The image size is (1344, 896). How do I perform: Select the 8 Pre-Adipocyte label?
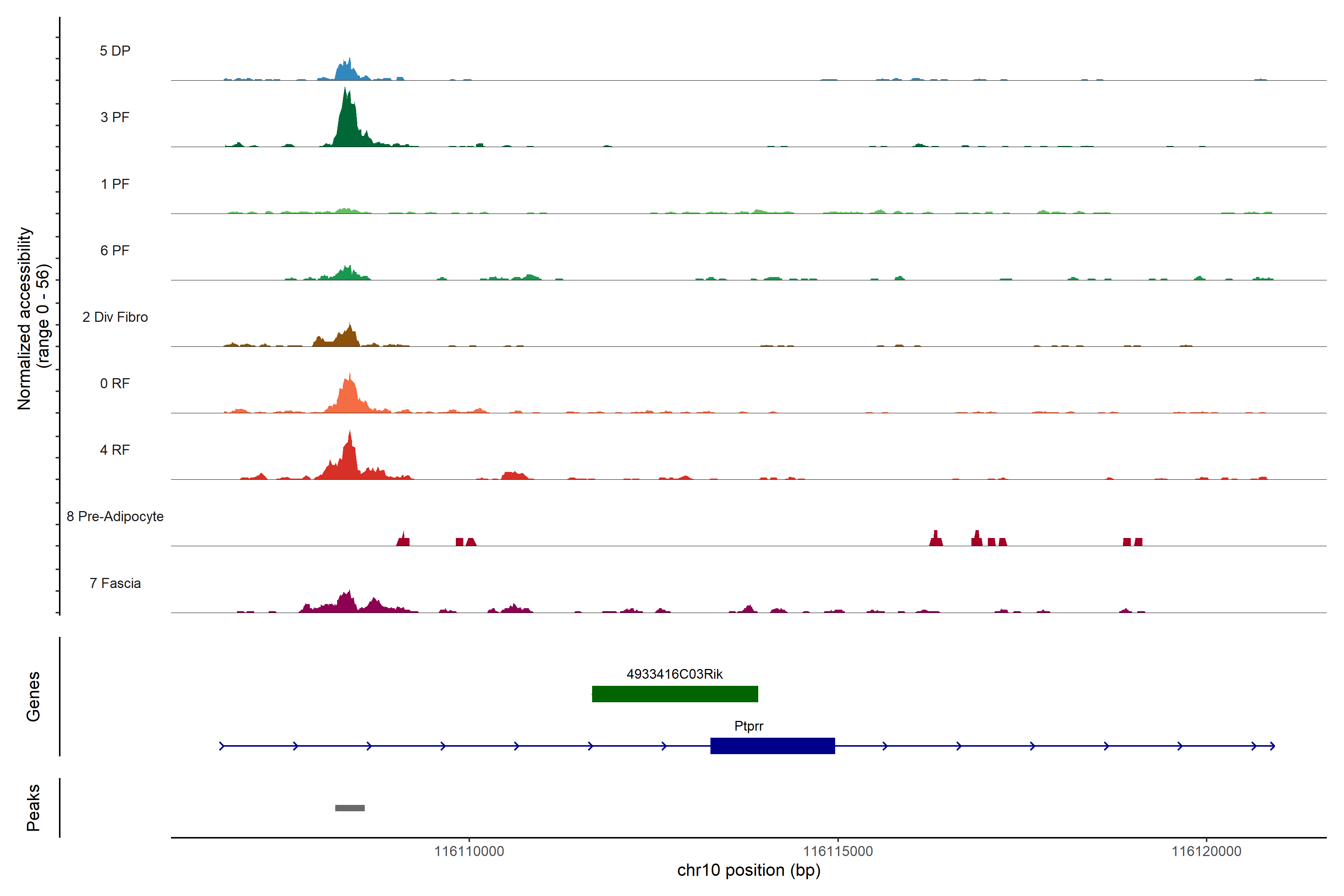coord(115,517)
